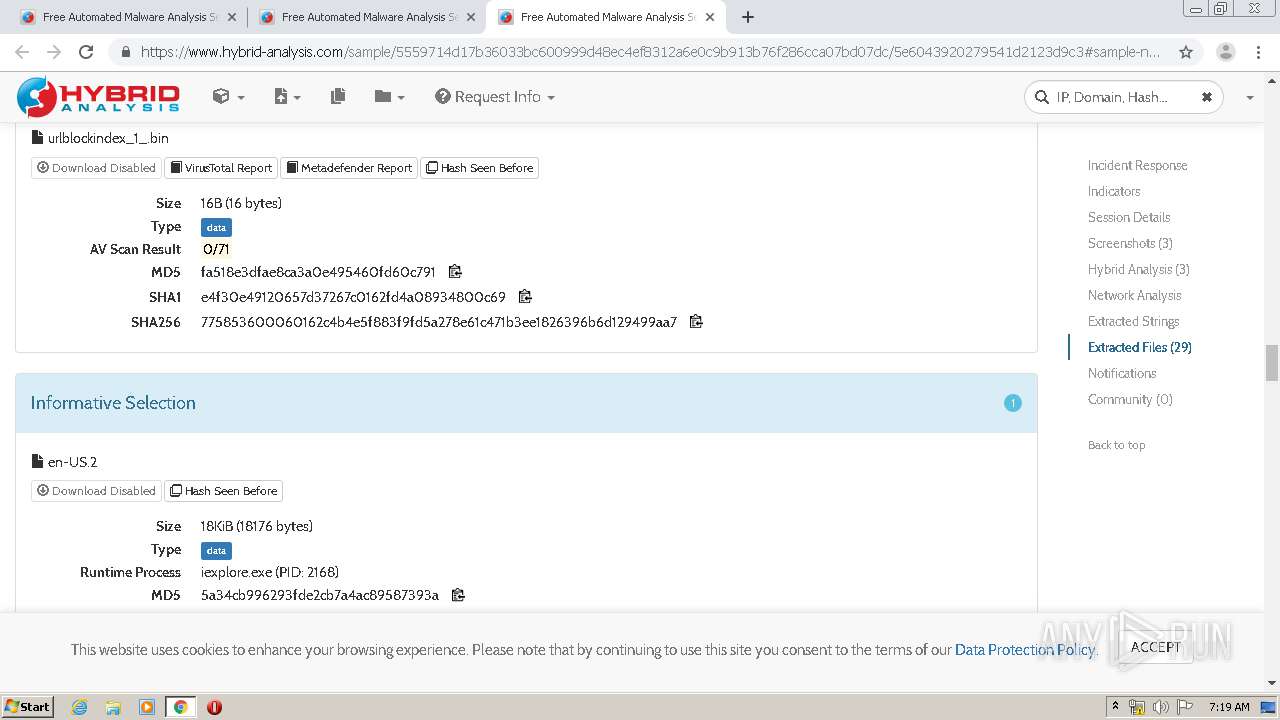Open the Data Protection Policy link

point(1025,649)
